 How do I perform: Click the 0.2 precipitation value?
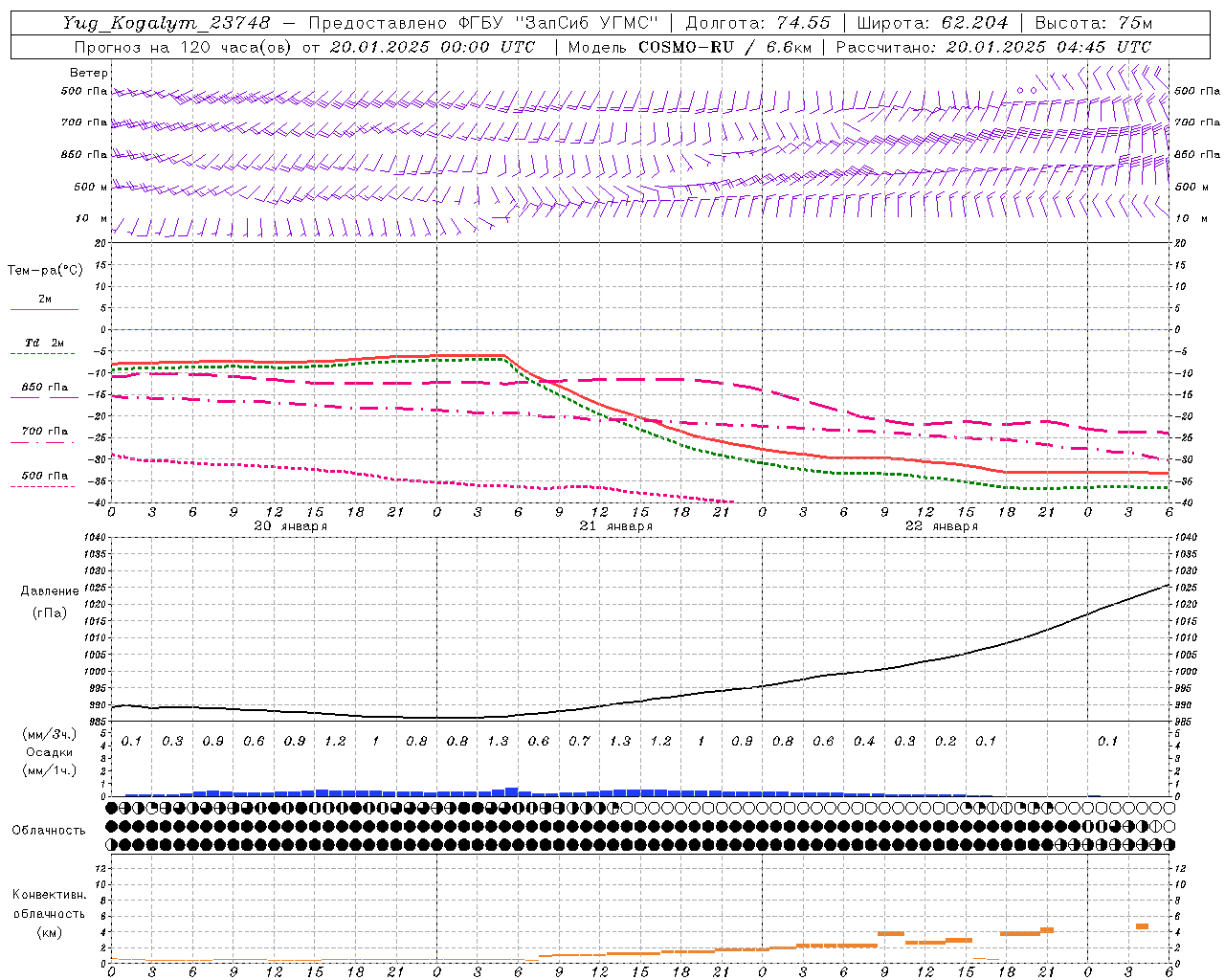coord(946,742)
